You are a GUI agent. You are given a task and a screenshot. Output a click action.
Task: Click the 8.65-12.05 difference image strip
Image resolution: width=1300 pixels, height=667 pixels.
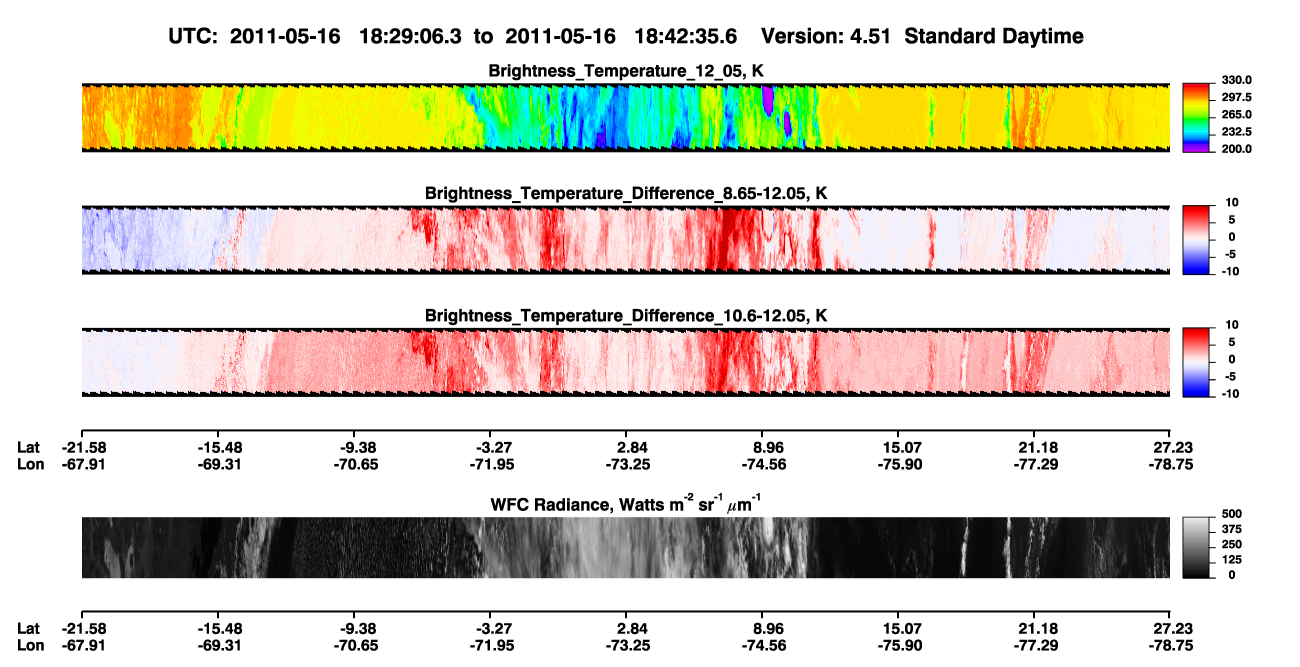click(x=626, y=240)
